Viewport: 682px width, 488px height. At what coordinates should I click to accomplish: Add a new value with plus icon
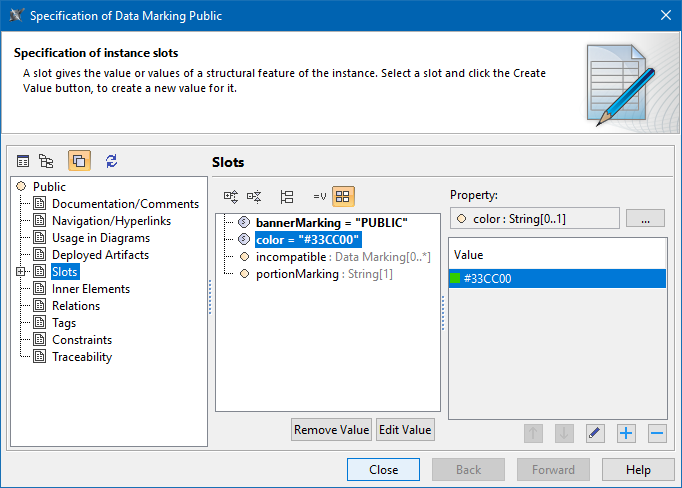pos(626,433)
